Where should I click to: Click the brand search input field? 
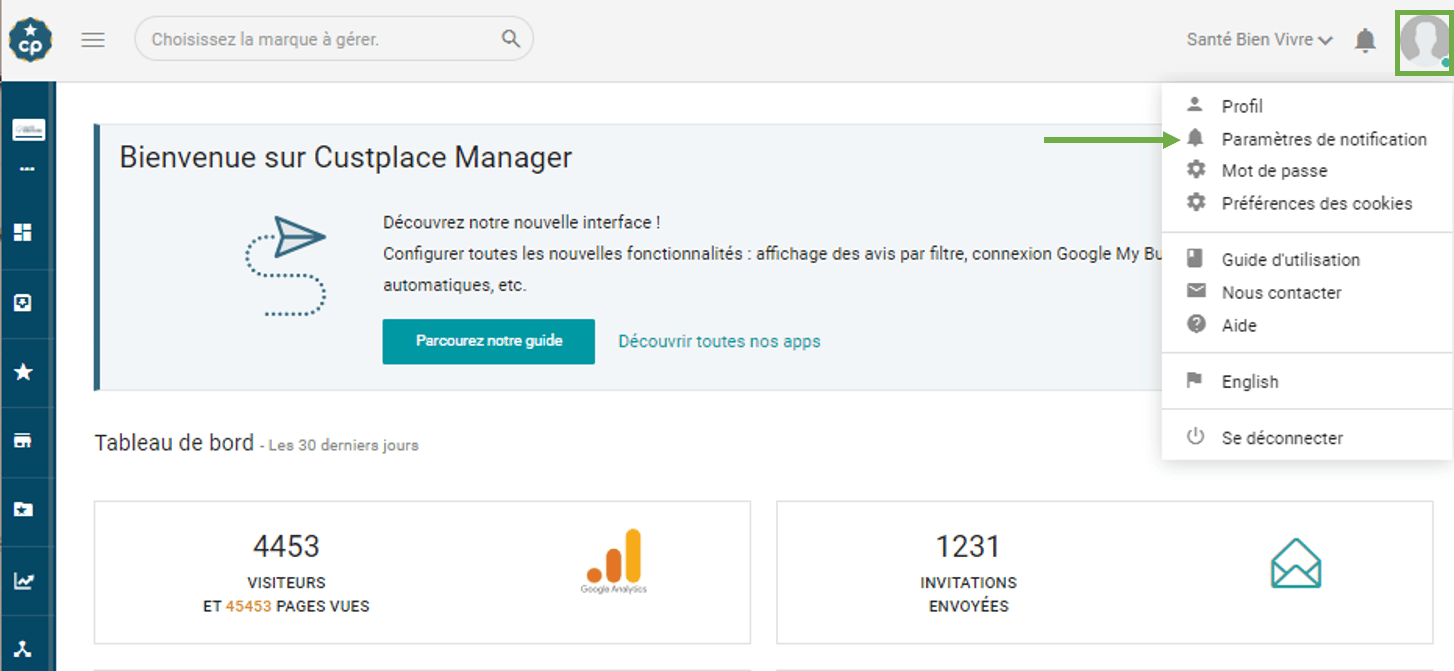(x=334, y=39)
